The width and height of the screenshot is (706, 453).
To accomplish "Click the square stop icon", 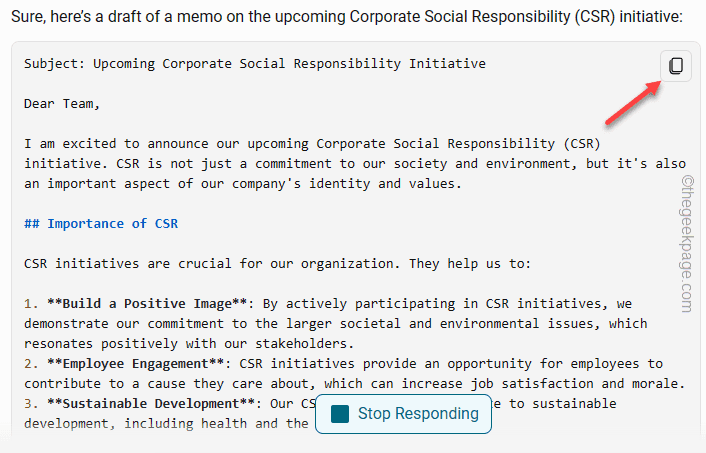I will tap(340, 414).
